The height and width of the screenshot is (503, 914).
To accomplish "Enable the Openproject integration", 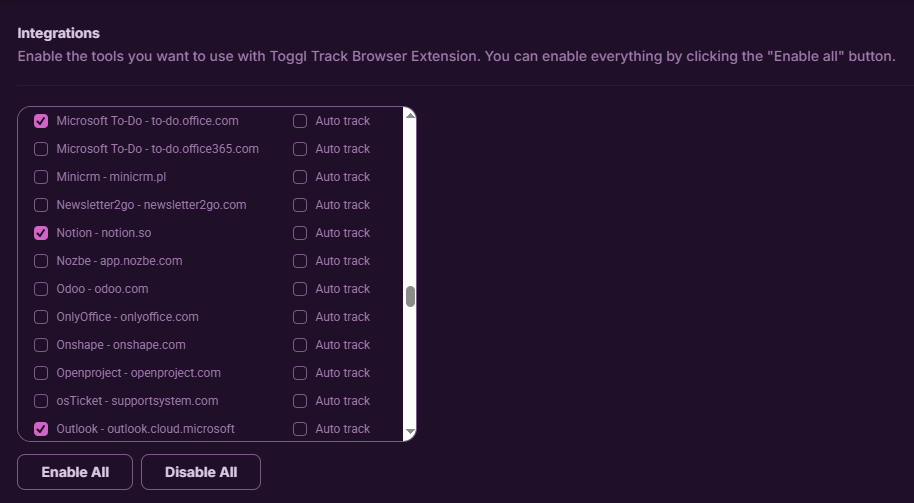I will point(41,373).
